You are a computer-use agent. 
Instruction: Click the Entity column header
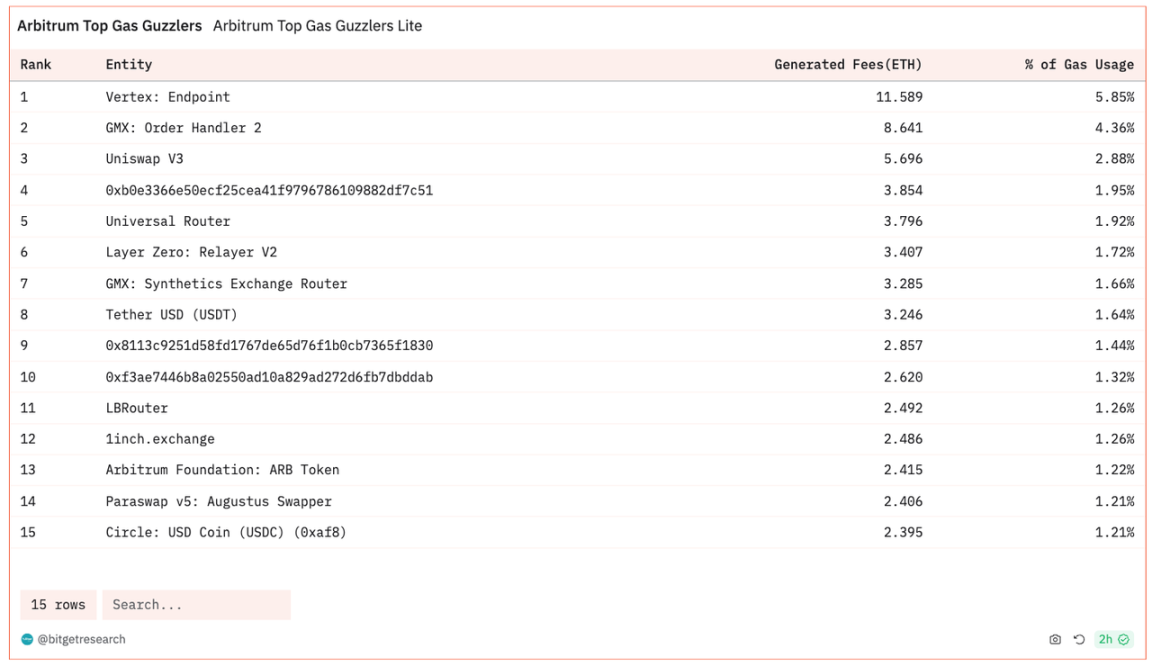point(129,65)
